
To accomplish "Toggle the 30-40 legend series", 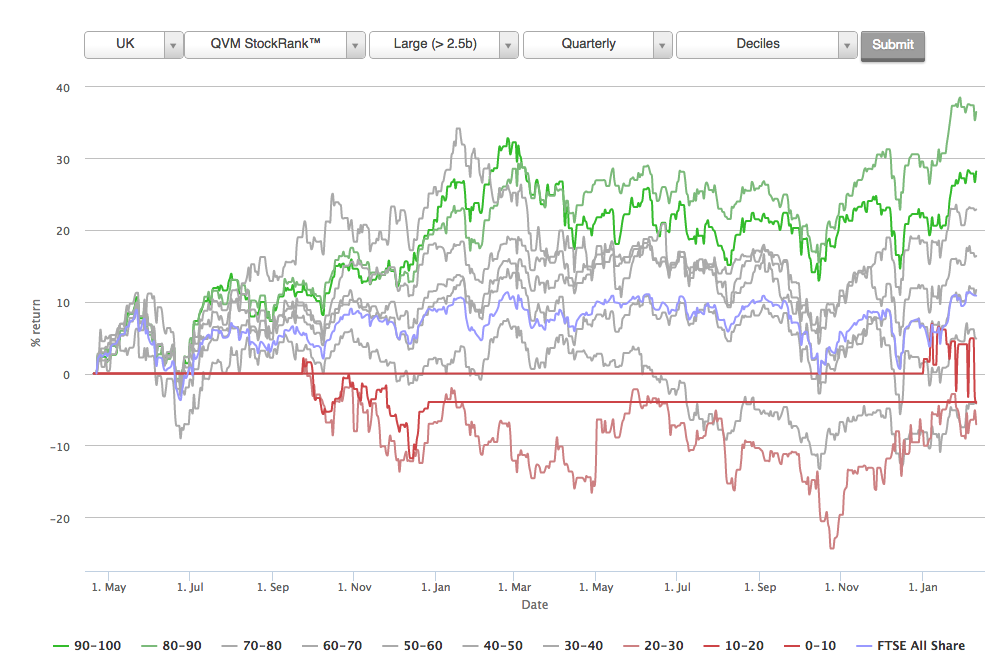I will 574,645.
